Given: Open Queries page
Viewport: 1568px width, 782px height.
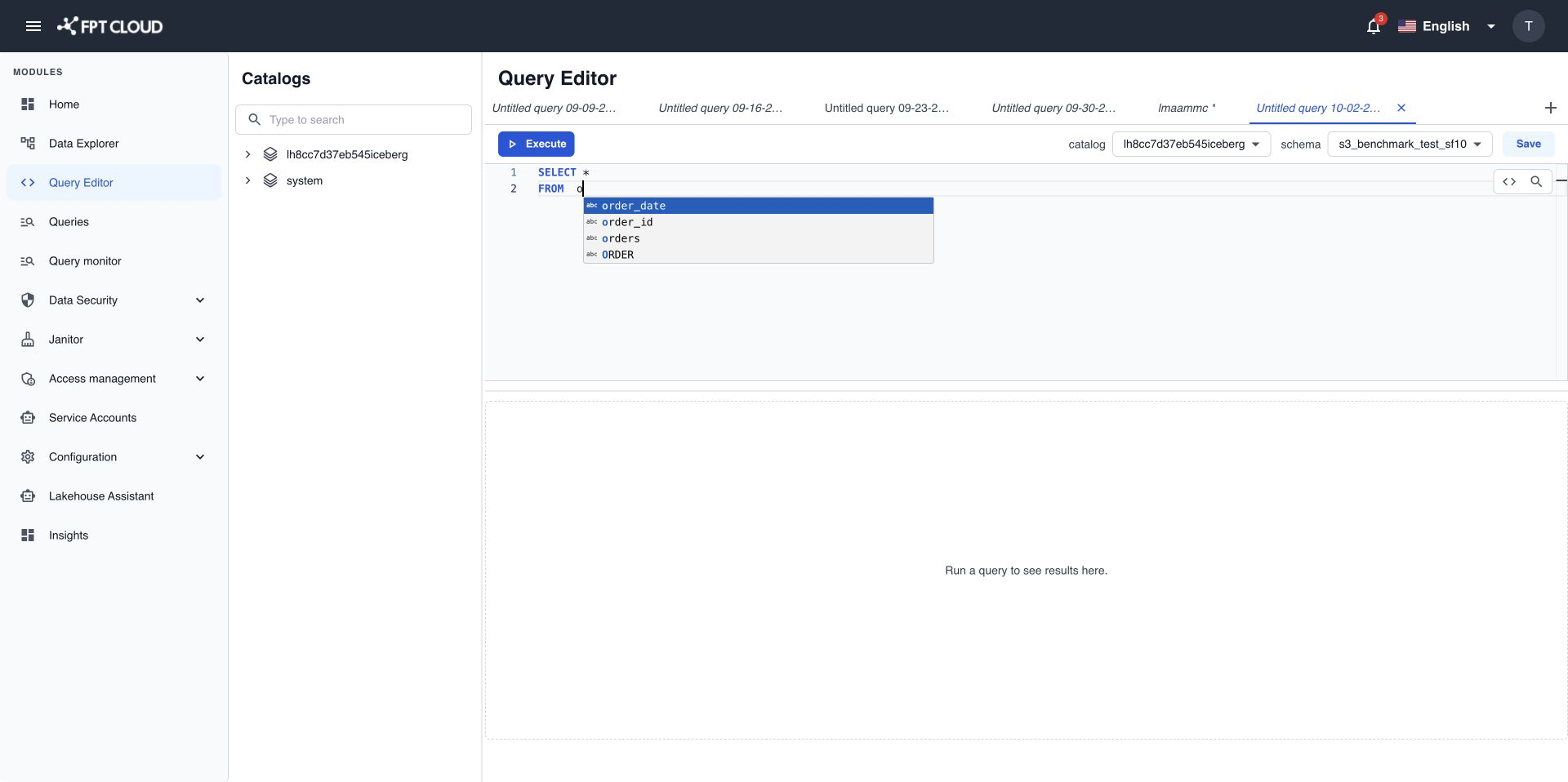Looking at the screenshot, I should 114,222.
